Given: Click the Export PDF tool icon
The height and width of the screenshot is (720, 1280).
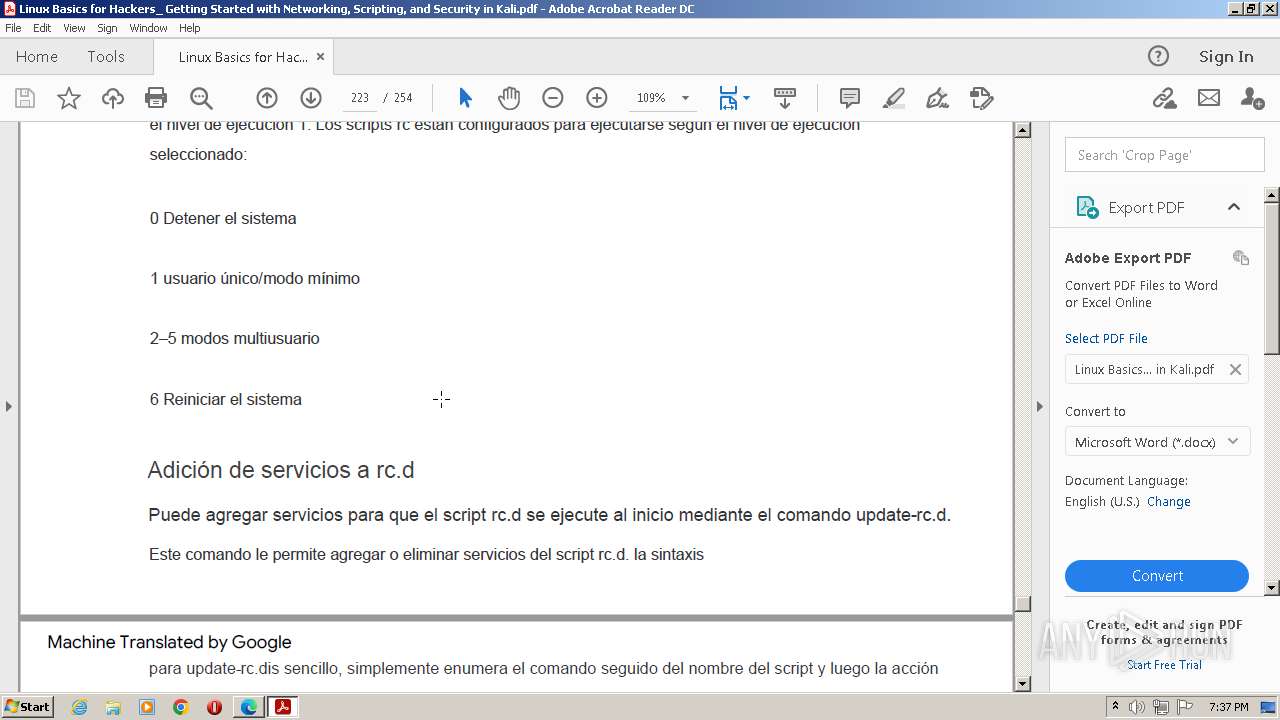Looking at the screenshot, I should (1087, 207).
